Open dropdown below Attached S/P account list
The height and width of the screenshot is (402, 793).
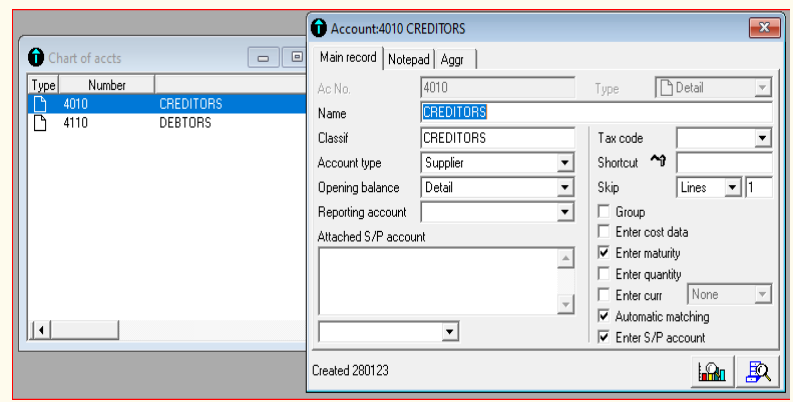450,332
